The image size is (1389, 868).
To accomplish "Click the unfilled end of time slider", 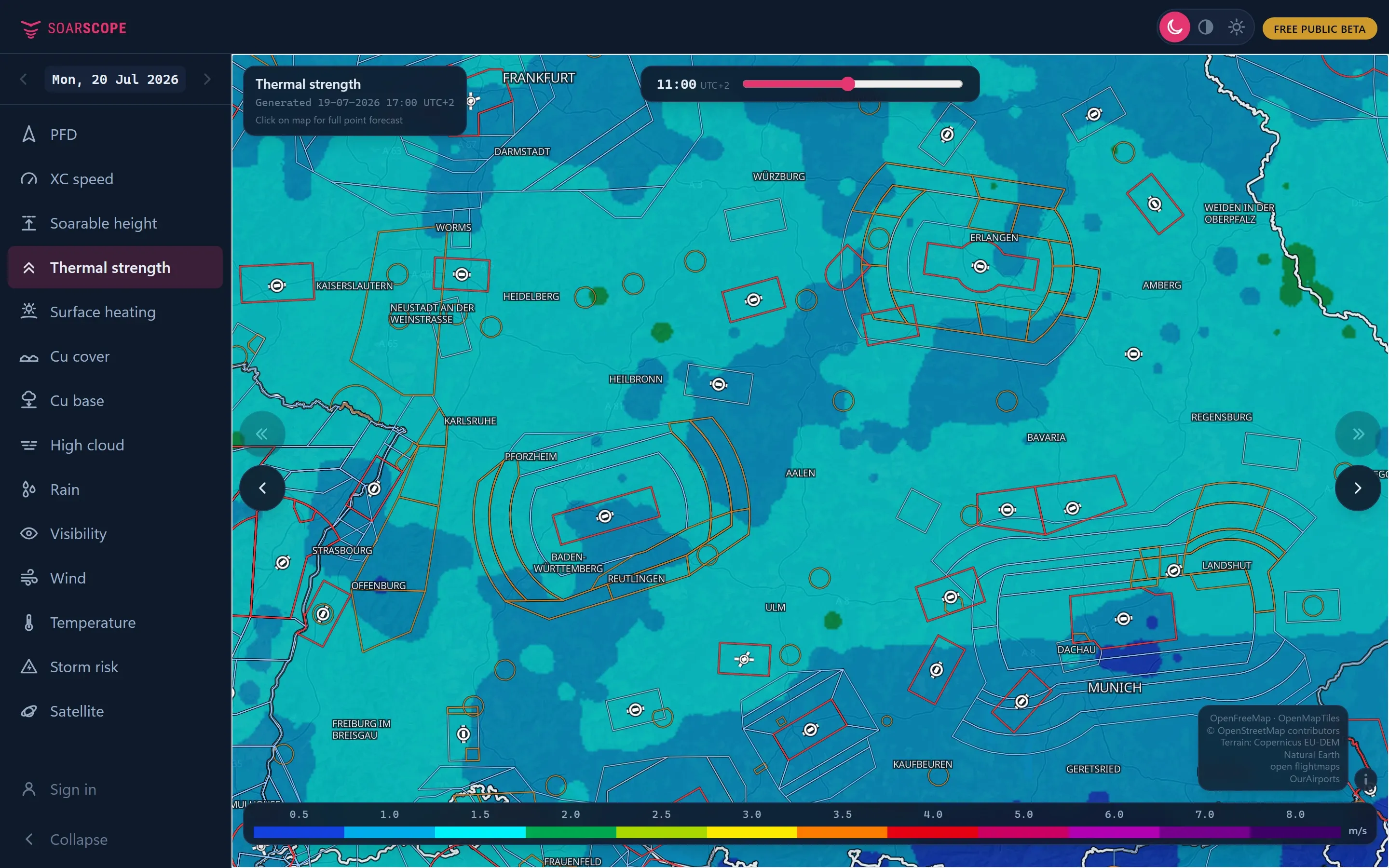I will pos(958,84).
